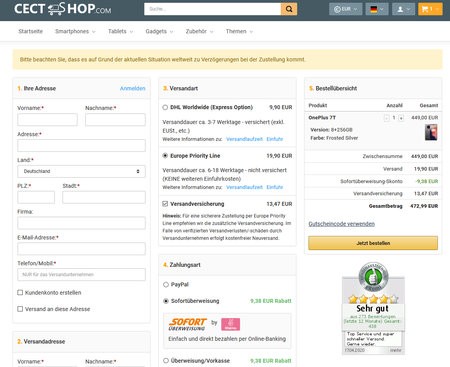450x367 pixels.
Task: Increase OnePlus 7T quantity with plus
Action: pos(401,118)
